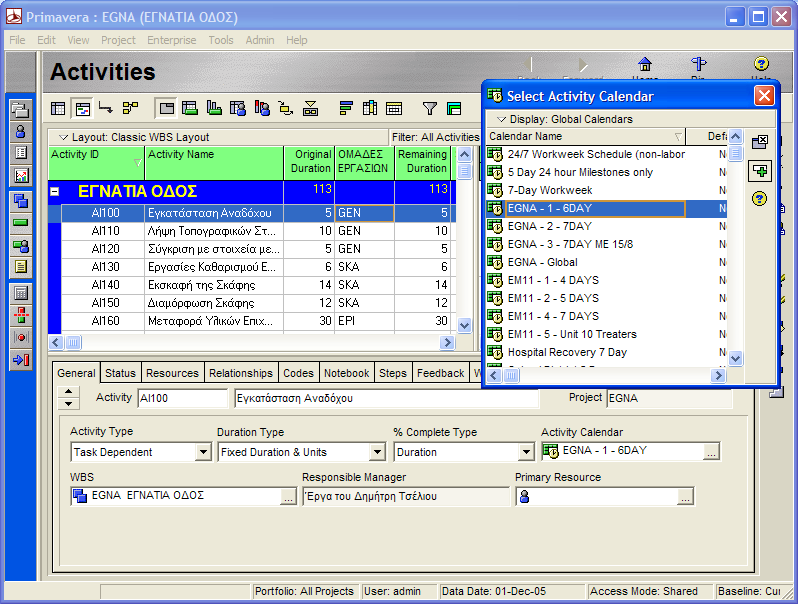Open the Tools menu

point(221,40)
